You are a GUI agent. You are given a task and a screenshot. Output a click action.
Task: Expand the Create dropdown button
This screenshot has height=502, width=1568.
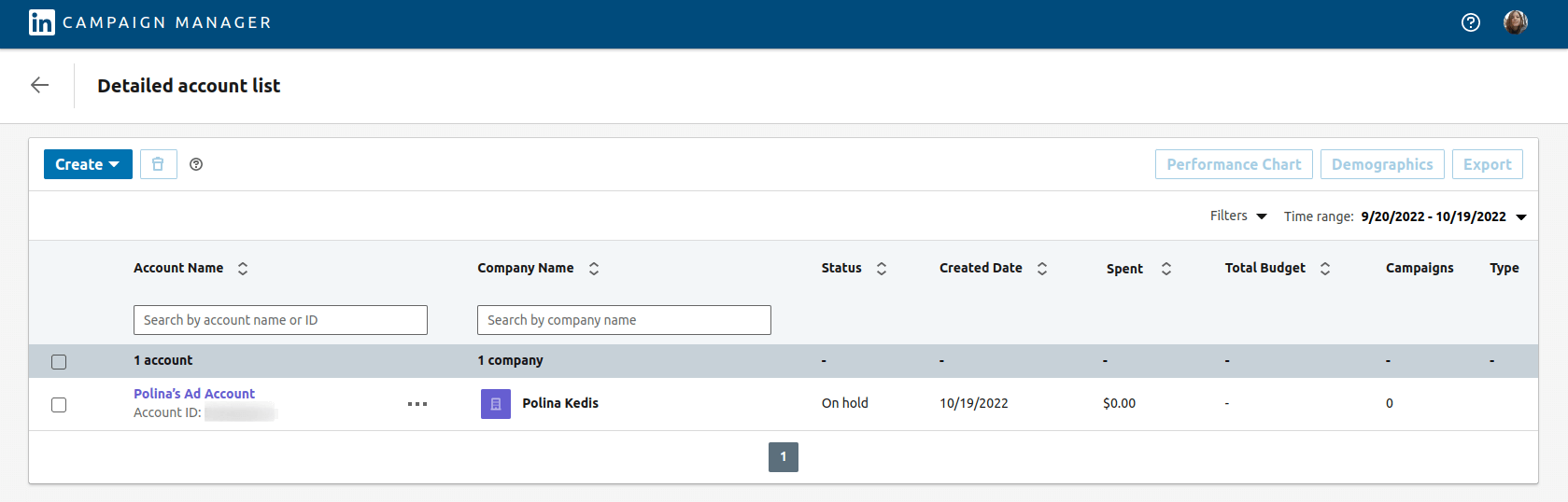[x=88, y=164]
